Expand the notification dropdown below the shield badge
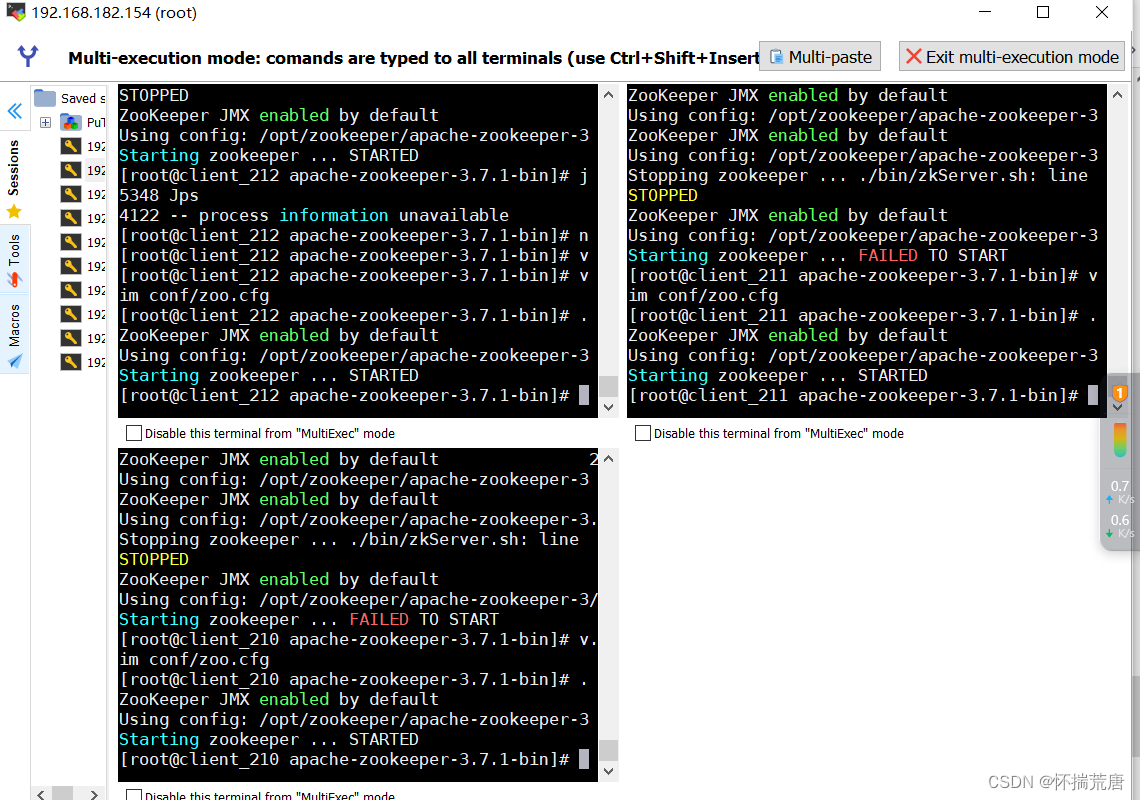 click(1120, 409)
